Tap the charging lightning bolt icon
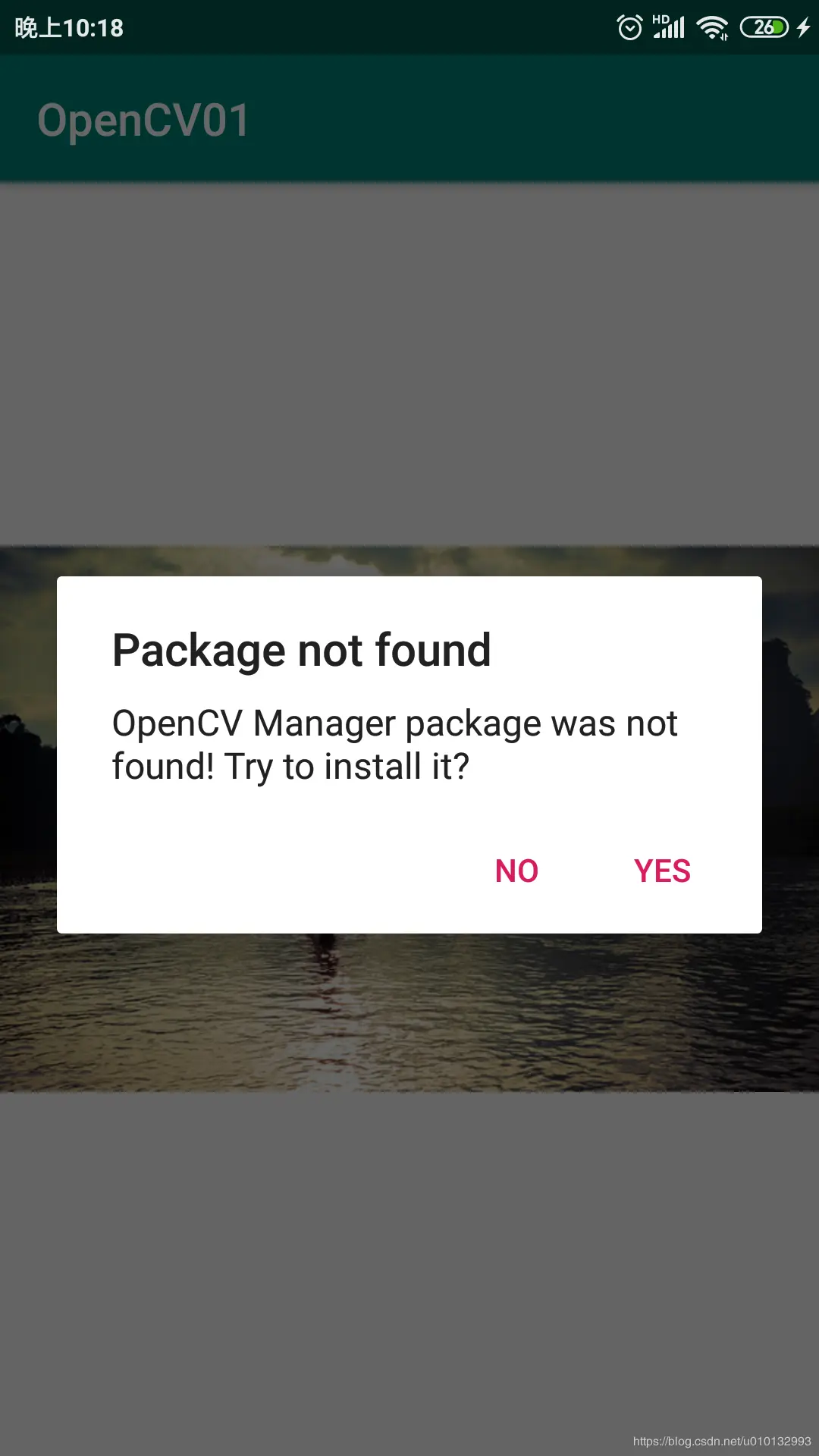The width and height of the screenshot is (819, 1456). [804, 27]
